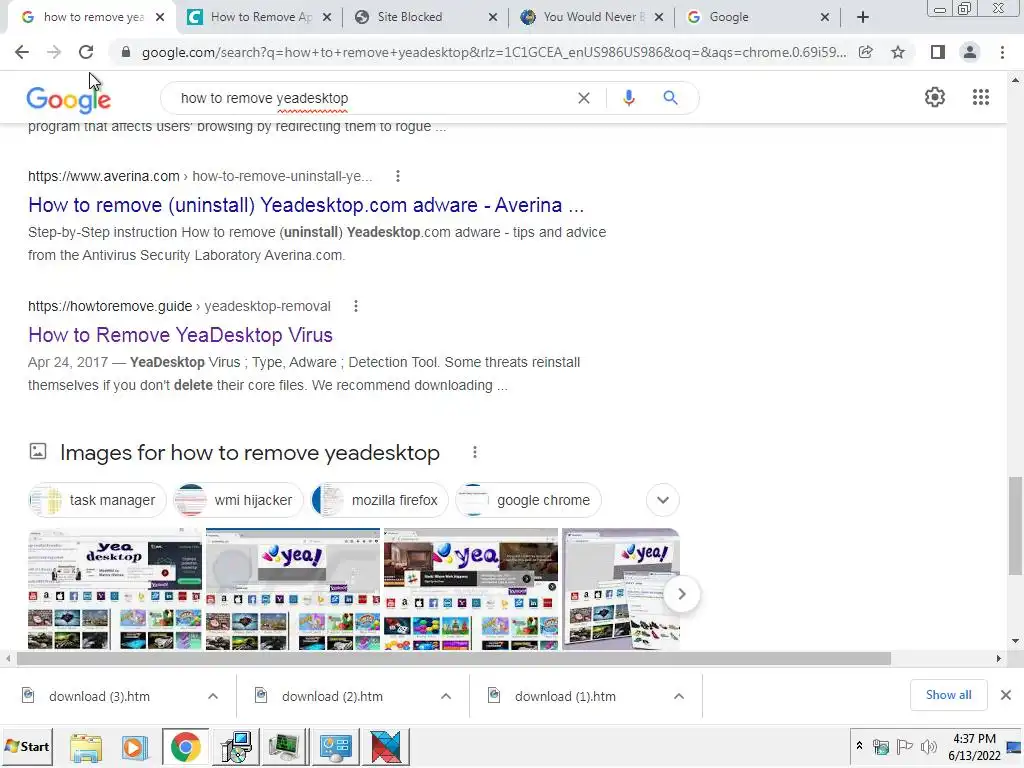This screenshot has width=1024, height=768.
Task: Open third yea! image thumbnail
Action: pos(471,589)
